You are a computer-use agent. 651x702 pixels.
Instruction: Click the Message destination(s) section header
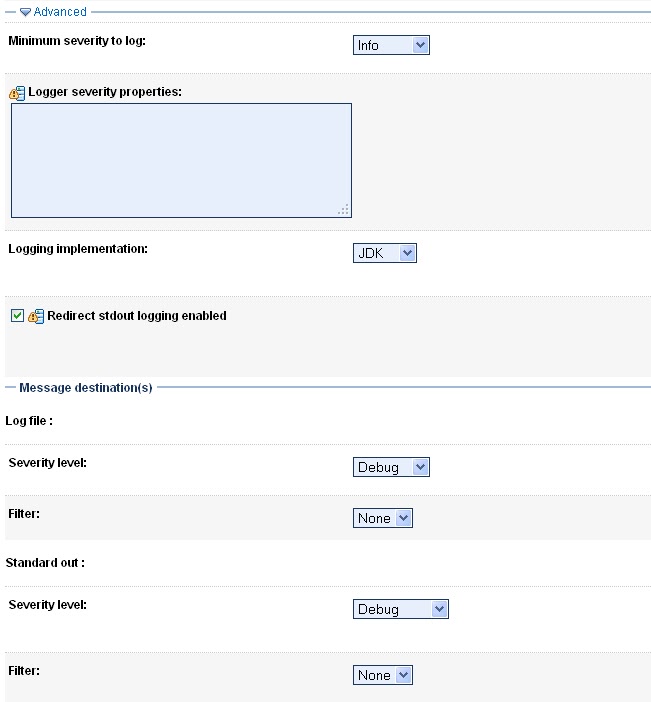click(x=86, y=387)
